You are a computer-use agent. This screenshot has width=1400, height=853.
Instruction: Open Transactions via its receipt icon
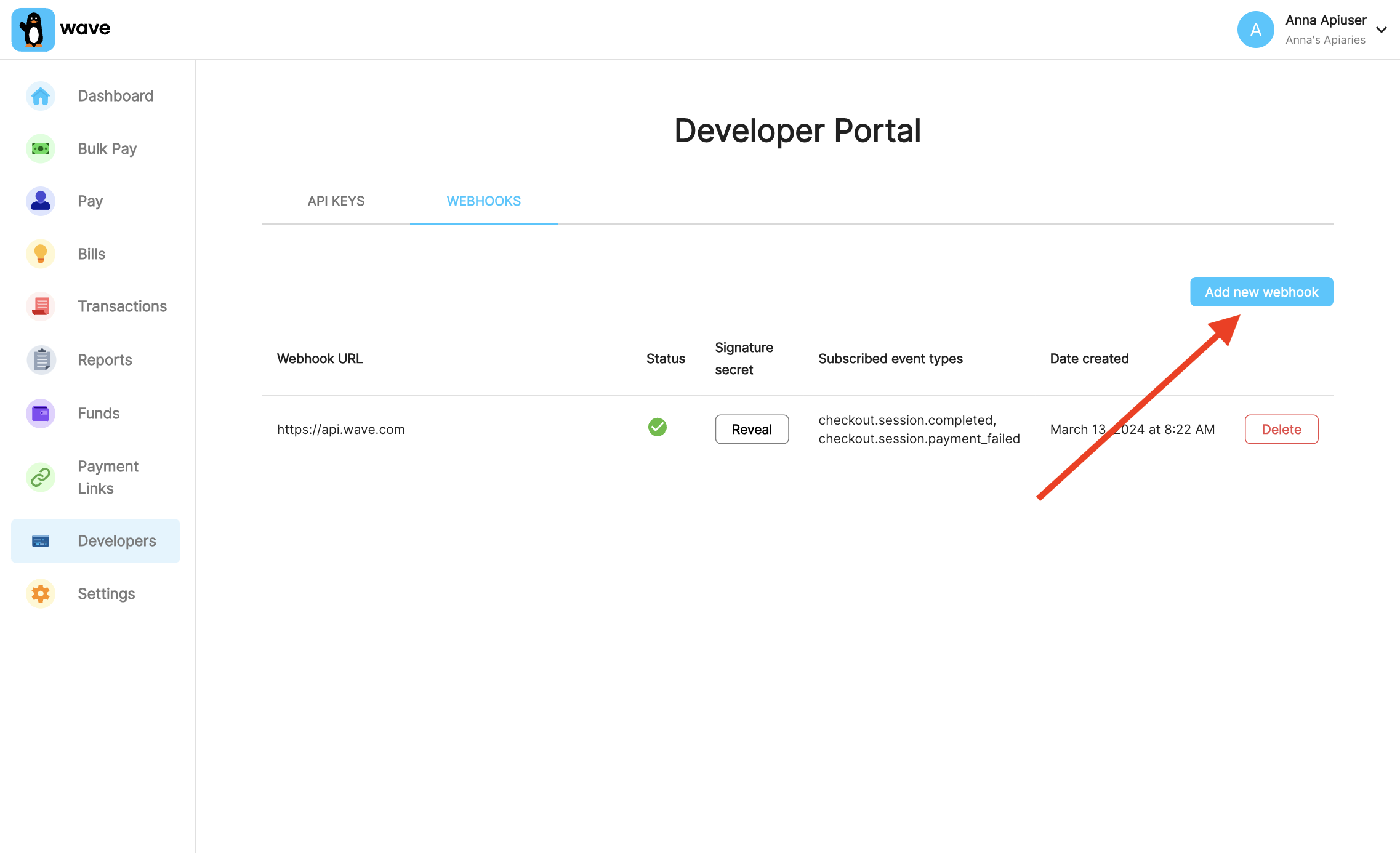coord(40,306)
